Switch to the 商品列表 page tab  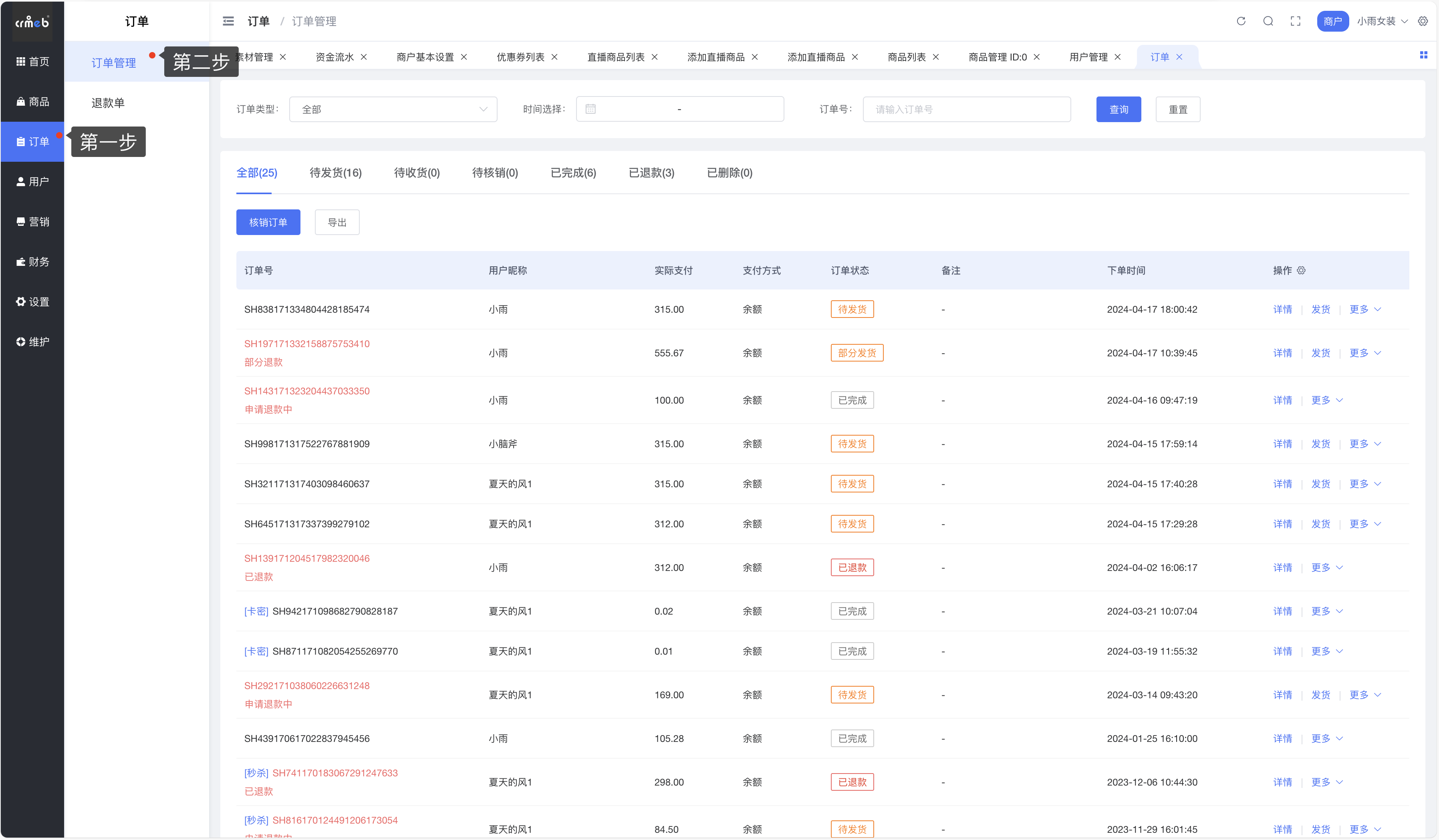(x=907, y=57)
